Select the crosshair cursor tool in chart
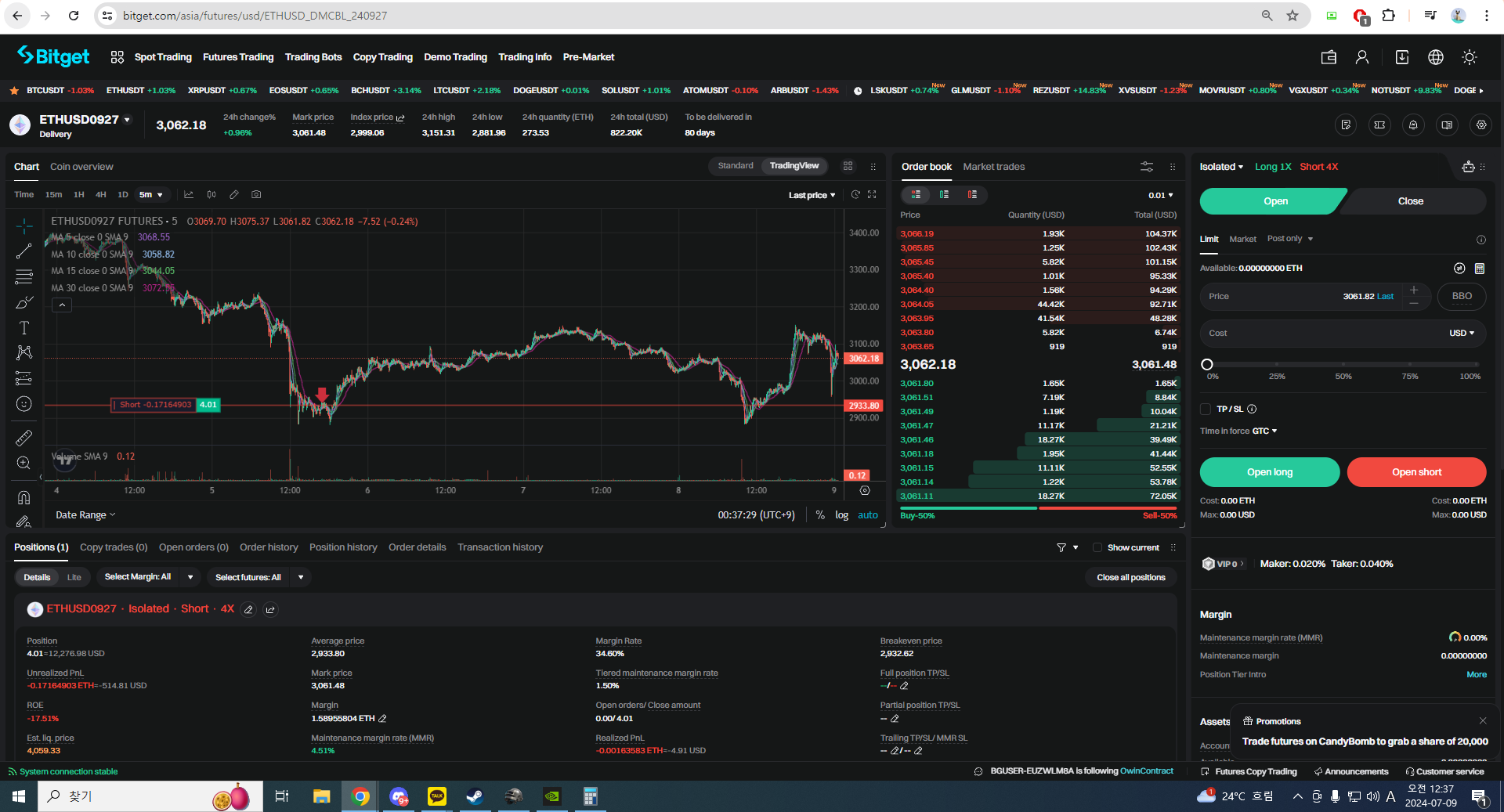 pyautogui.click(x=23, y=226)
